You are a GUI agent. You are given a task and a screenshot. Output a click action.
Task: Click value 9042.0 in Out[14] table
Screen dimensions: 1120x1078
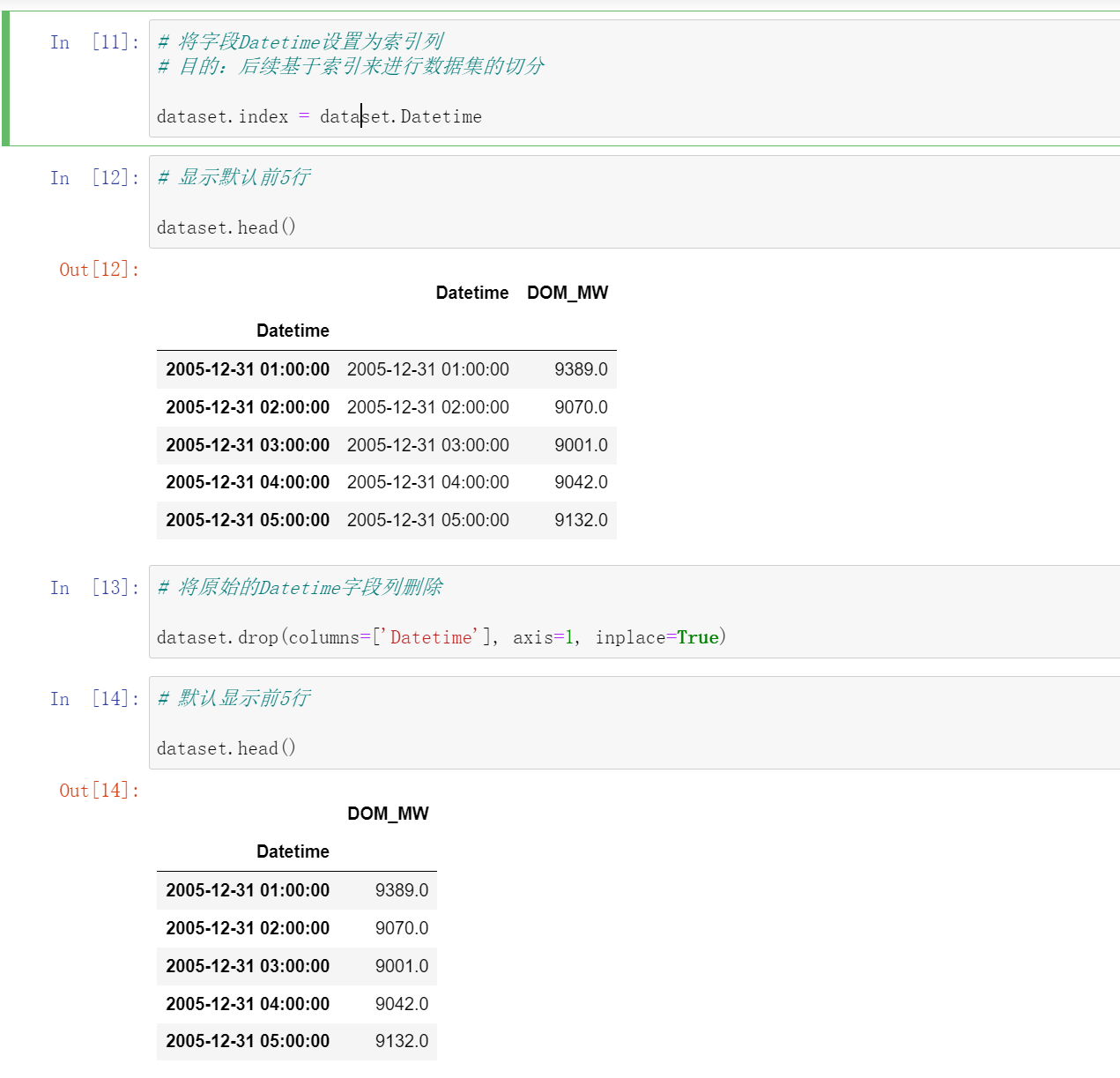pos(402,1004)
